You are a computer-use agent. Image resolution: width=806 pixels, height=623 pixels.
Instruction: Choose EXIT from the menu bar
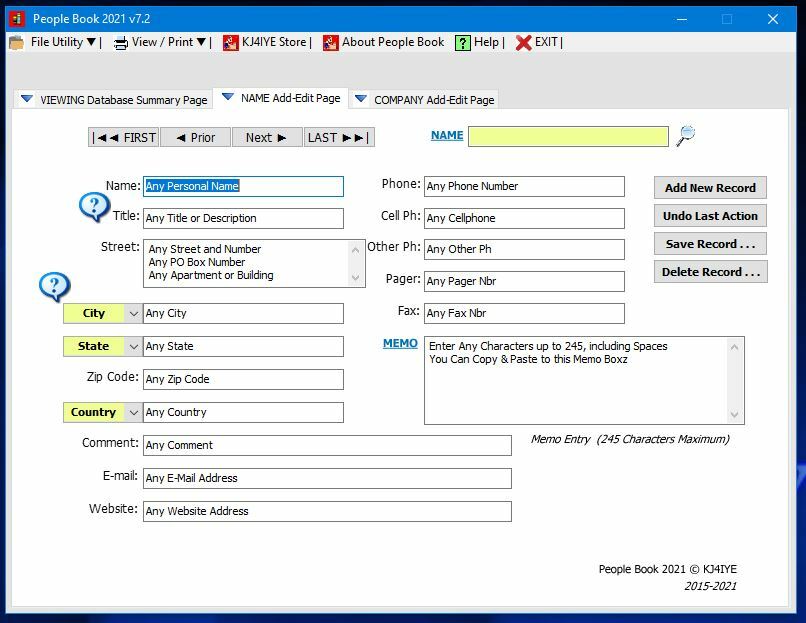coord(546,42)
